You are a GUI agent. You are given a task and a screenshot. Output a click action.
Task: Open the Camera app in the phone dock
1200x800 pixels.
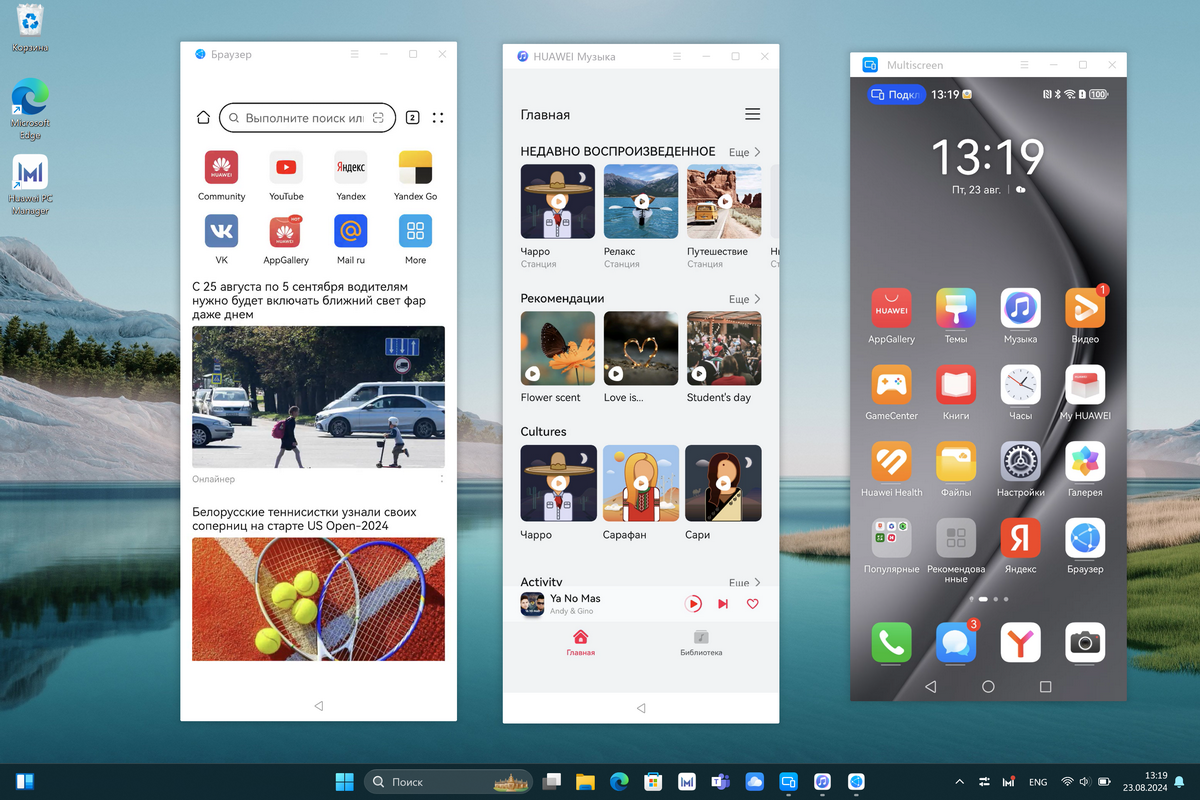pyautogui.click(x=1085, y=642)
